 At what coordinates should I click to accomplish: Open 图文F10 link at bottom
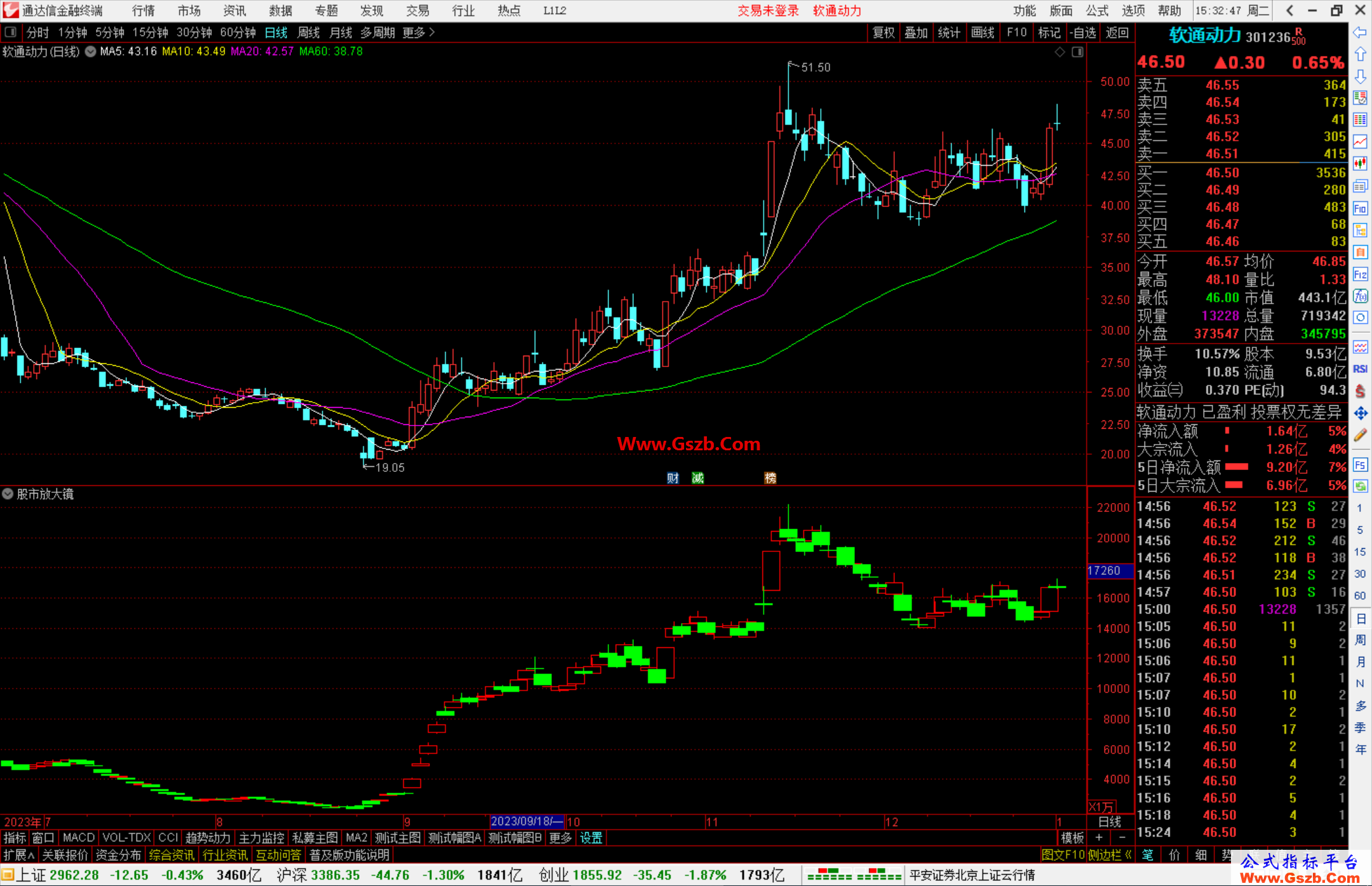click(1063, 855)
